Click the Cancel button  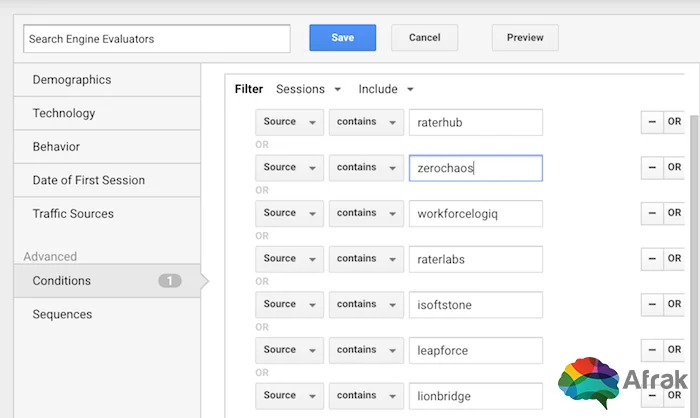point(425,38)
